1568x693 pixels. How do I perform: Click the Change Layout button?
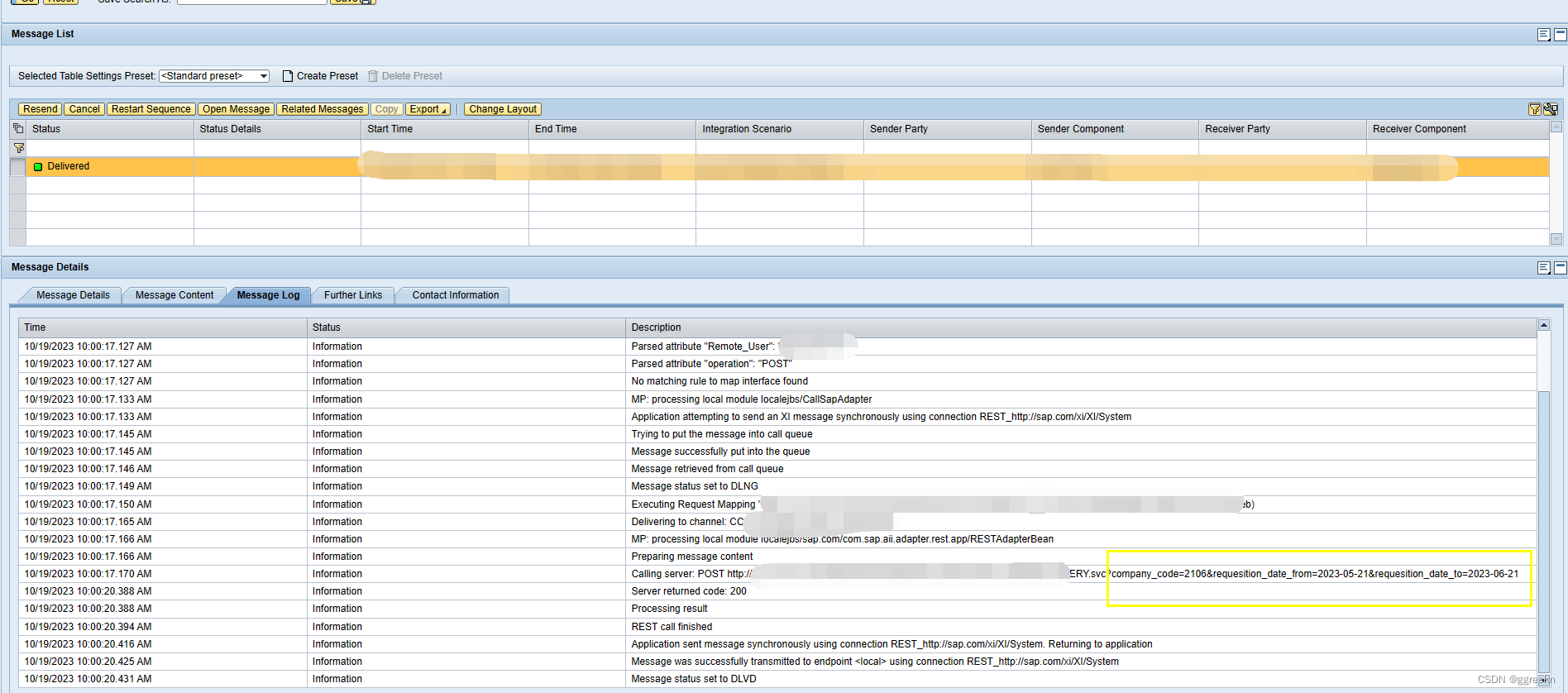pos(503,109)
